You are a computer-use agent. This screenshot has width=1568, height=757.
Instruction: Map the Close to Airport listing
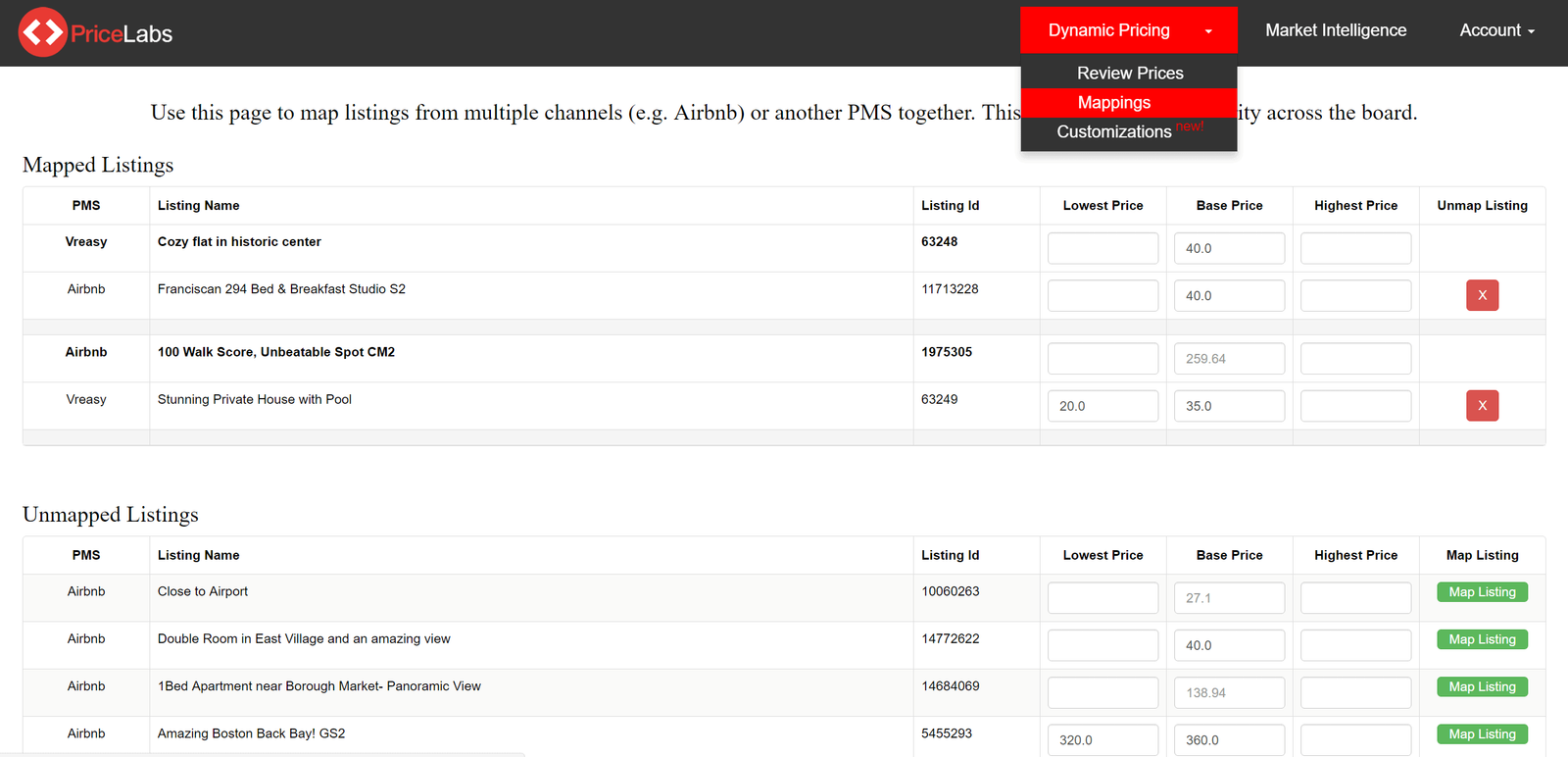(1482, 592)
